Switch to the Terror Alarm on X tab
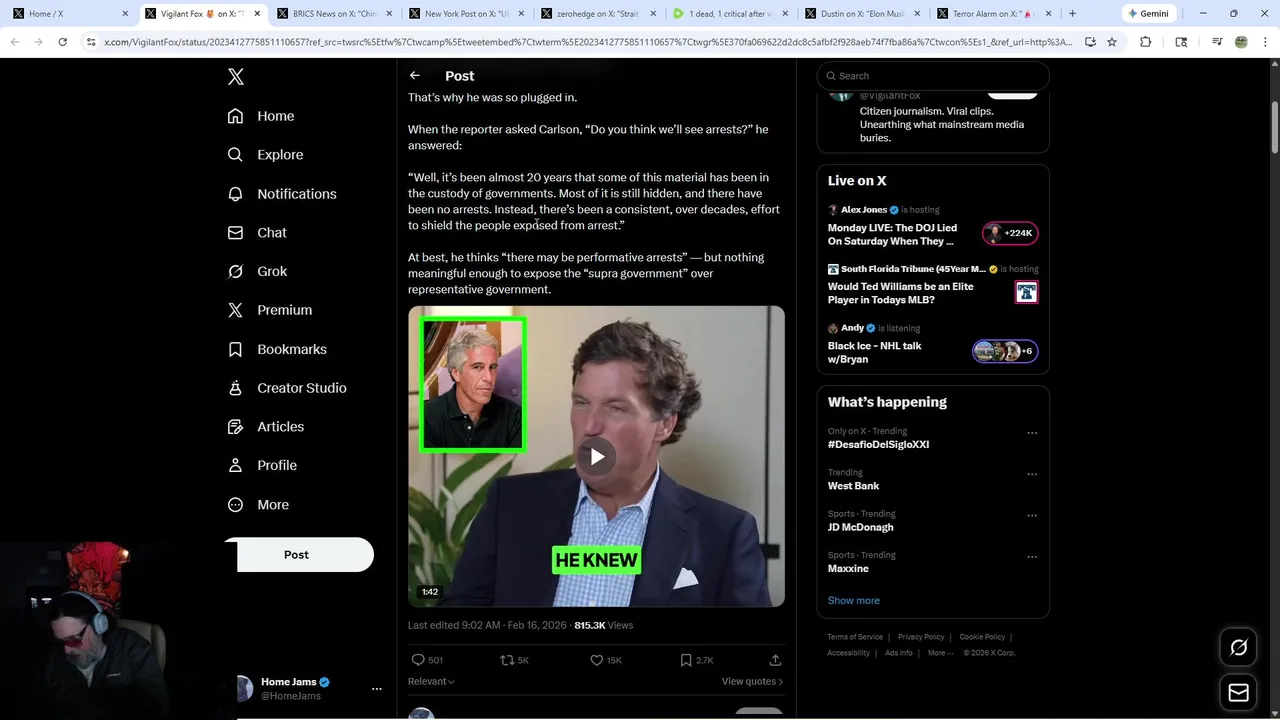This screenshot has height=720, width=1280. [993, 14]
